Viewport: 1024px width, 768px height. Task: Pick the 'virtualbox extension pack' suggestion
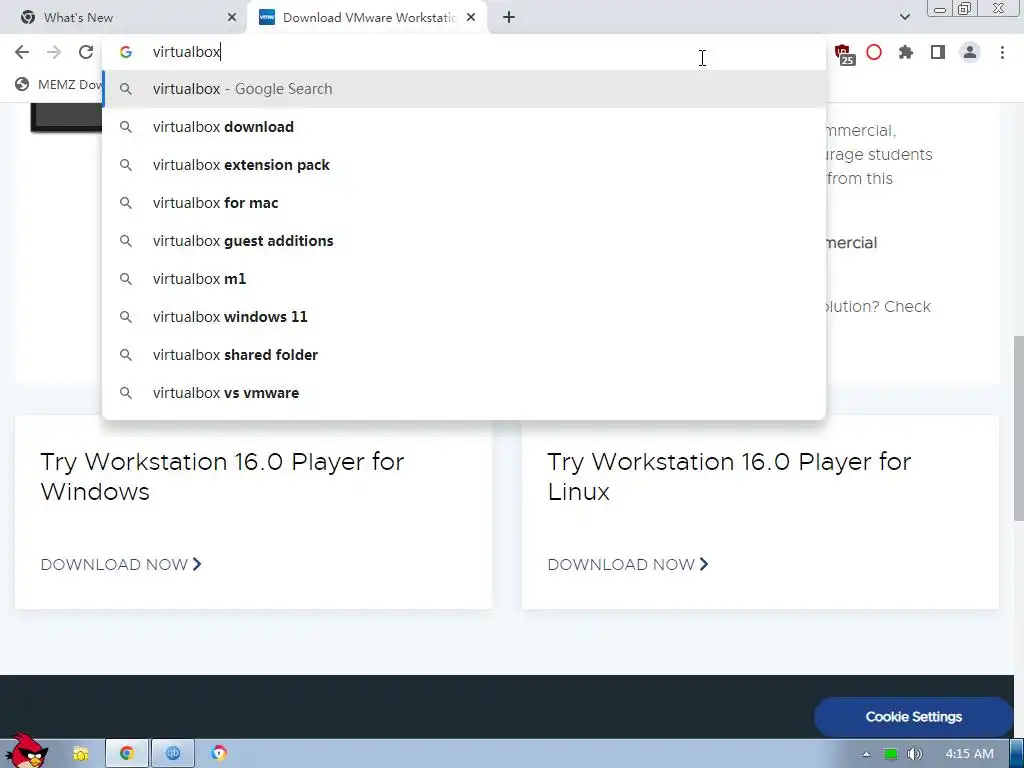[x=464, y=165]
